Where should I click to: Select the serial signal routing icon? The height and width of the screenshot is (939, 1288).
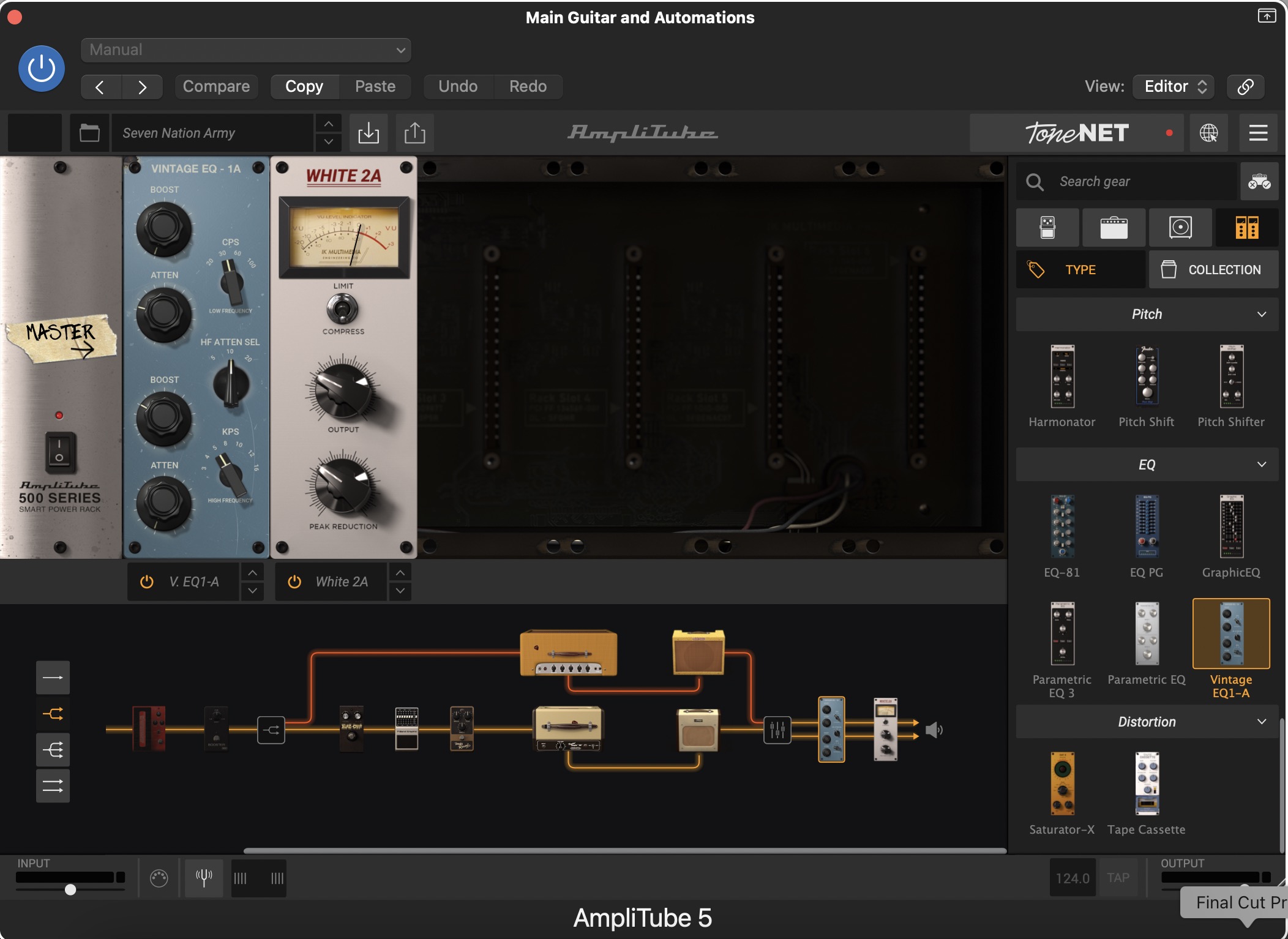[x=53, y=678]
